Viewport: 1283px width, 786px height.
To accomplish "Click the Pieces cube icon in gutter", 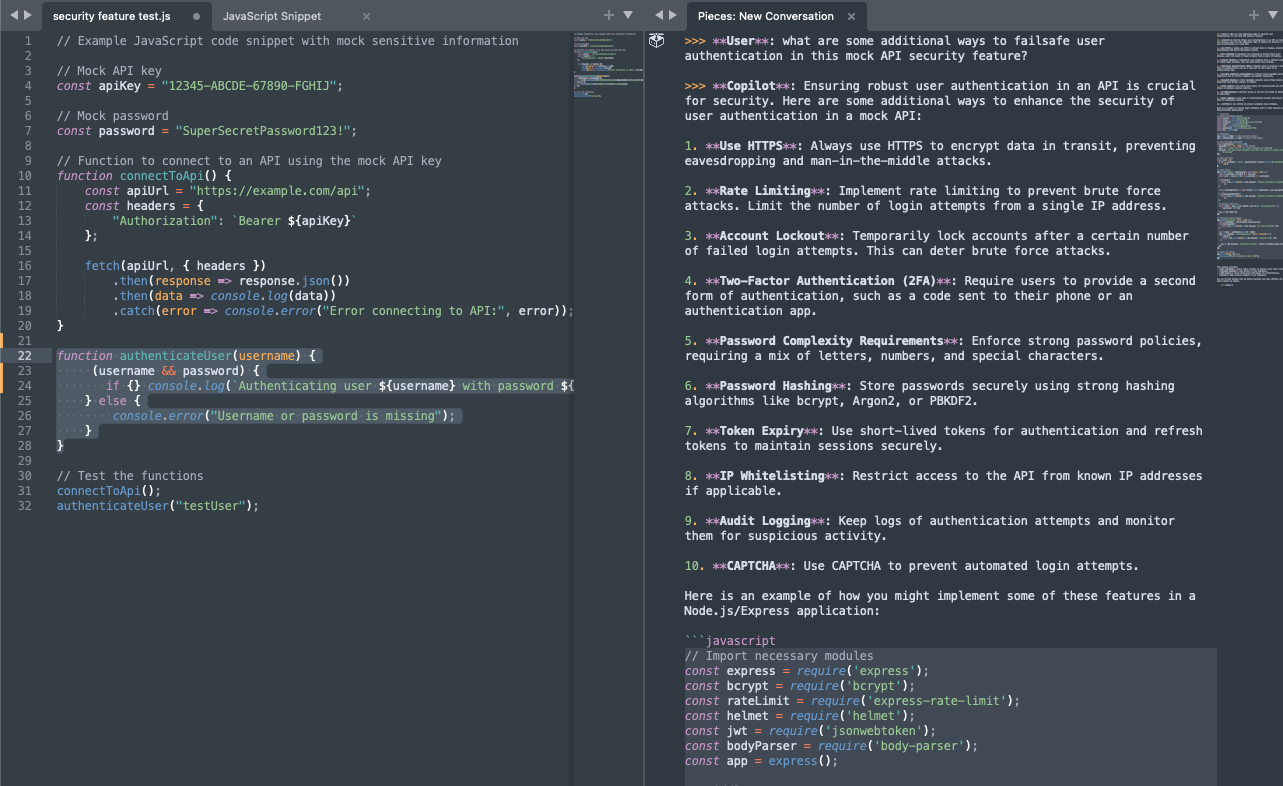I will pyautogui.click(x=656, y=41).
